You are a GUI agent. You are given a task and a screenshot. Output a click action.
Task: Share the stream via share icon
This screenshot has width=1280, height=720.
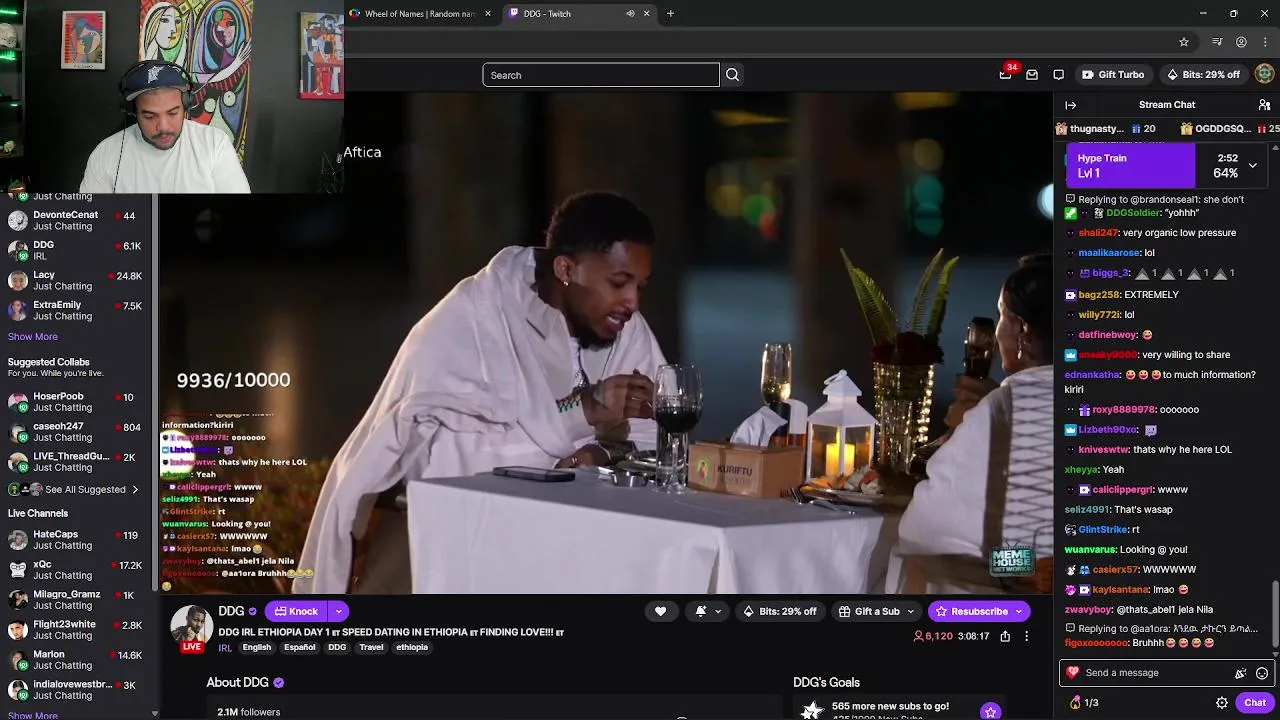[1005, 636]
